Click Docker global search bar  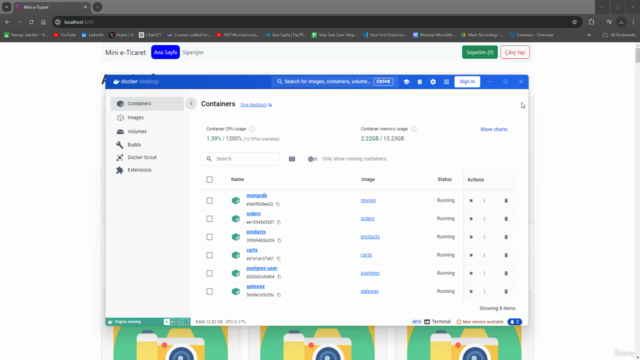334,82
